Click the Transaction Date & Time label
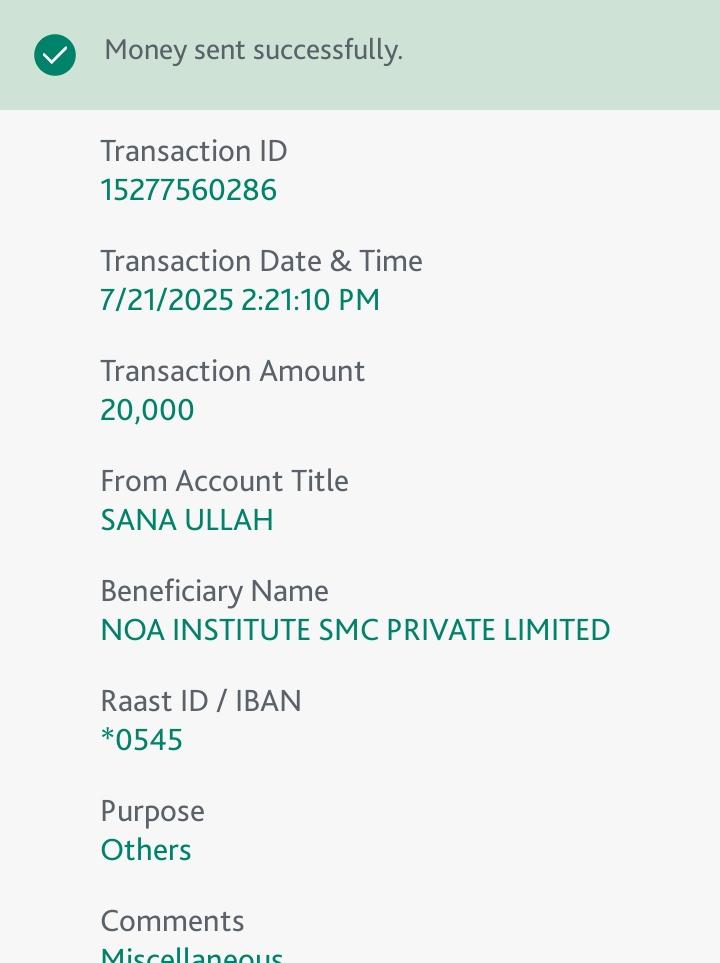This screenshot has height=963, width=720. (x=261, y=261)
